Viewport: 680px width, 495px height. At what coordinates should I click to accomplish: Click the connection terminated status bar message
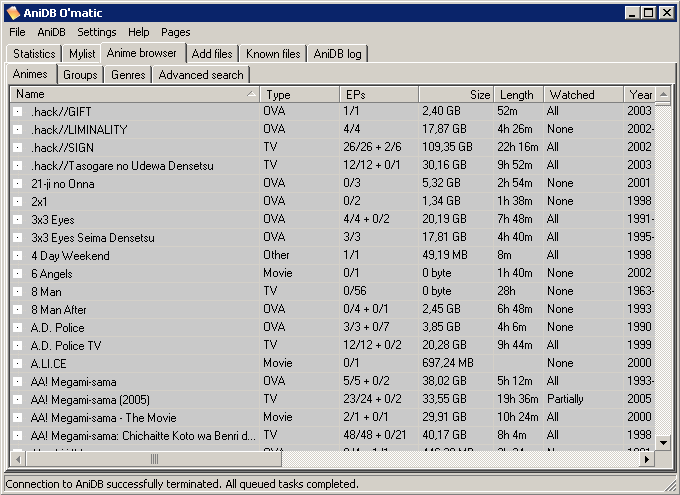click(x=182, y=484)
